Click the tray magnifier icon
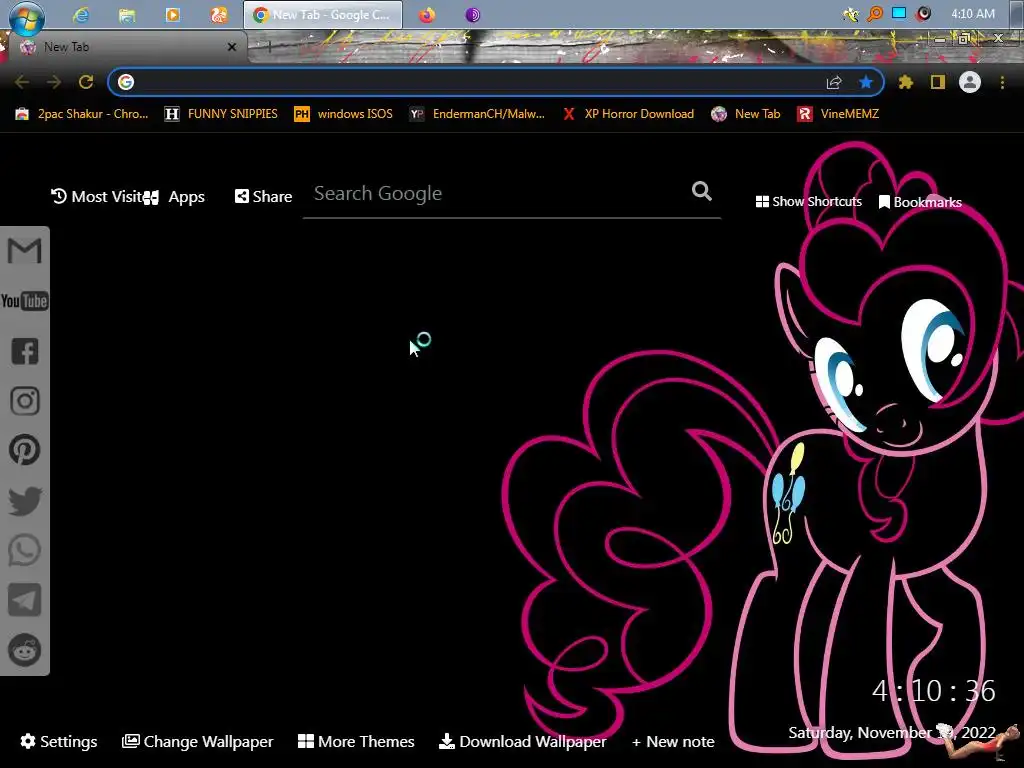The width and height of the screenshot is (1024, 768). tap(874, 14)
